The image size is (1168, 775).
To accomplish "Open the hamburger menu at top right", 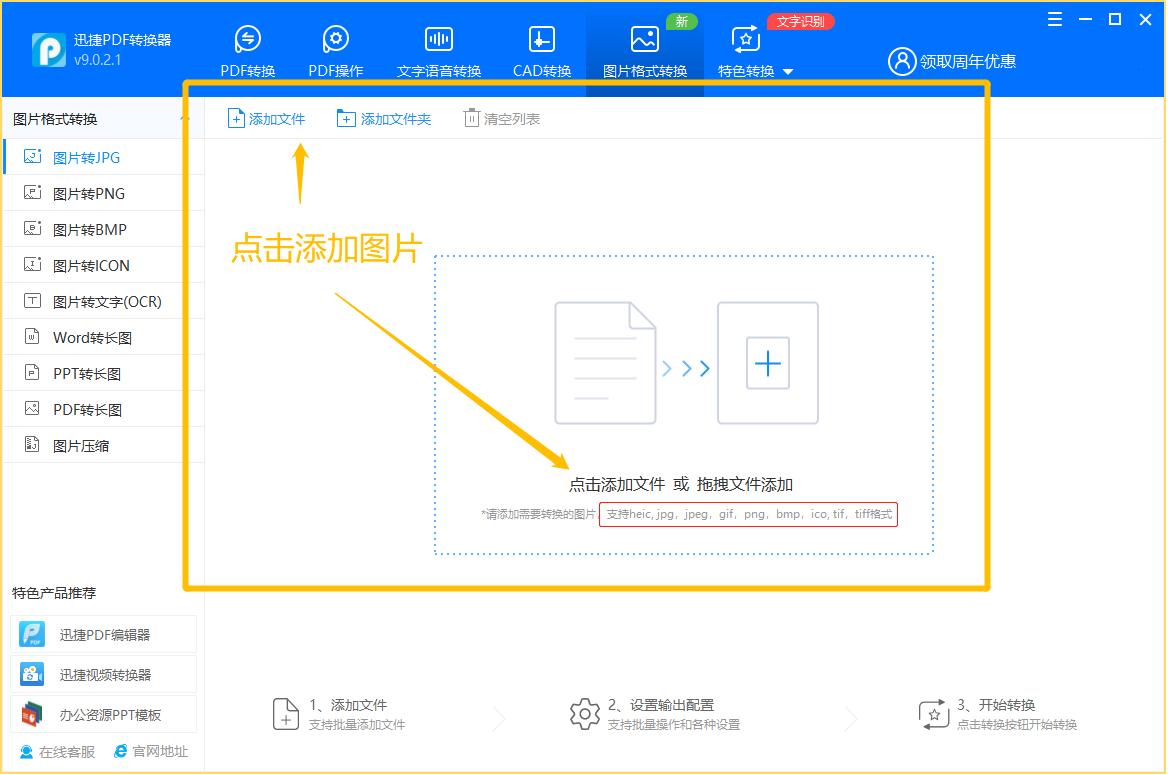I will coord(1054,19).
